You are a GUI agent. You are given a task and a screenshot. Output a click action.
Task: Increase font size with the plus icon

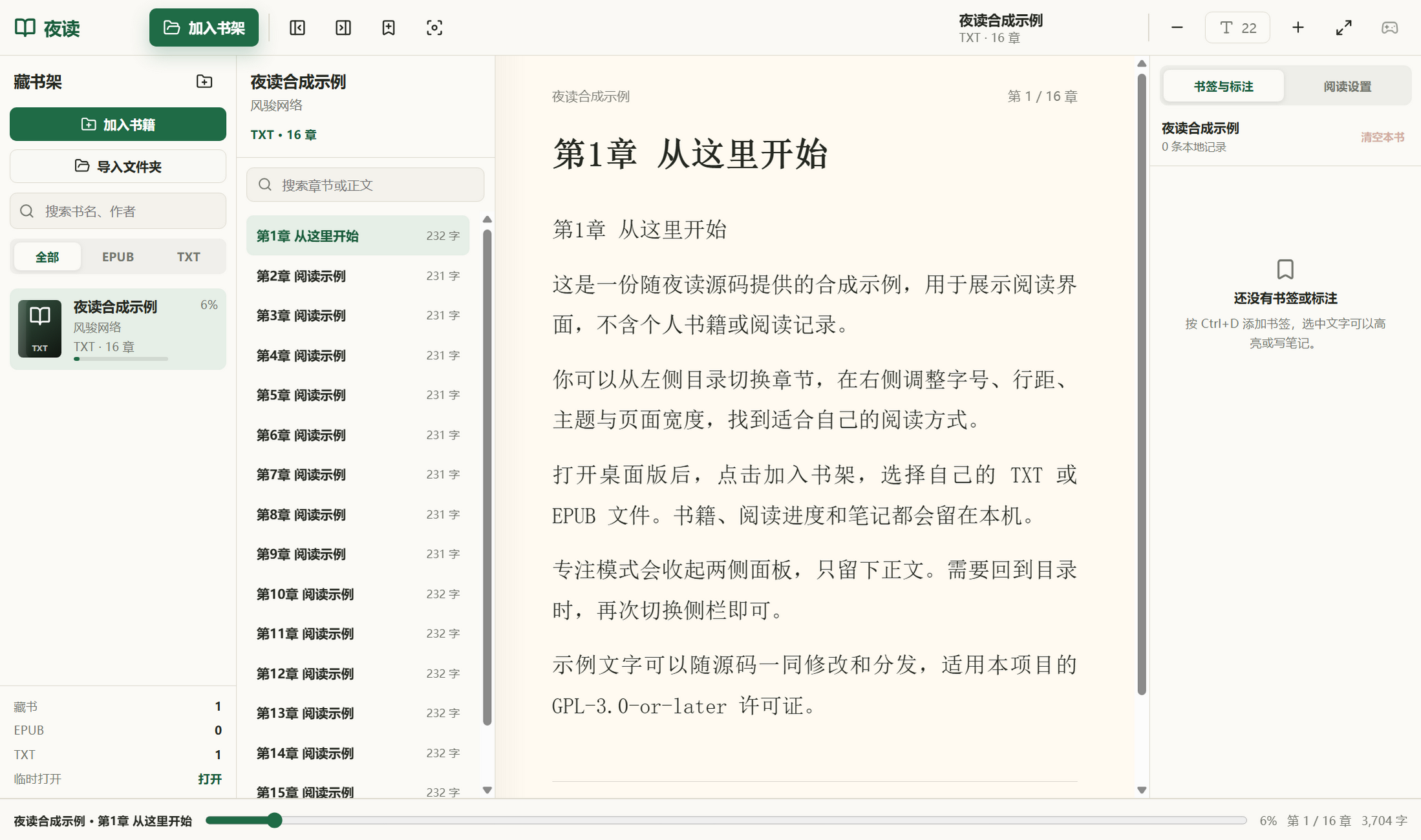(x=1298, y=28)
